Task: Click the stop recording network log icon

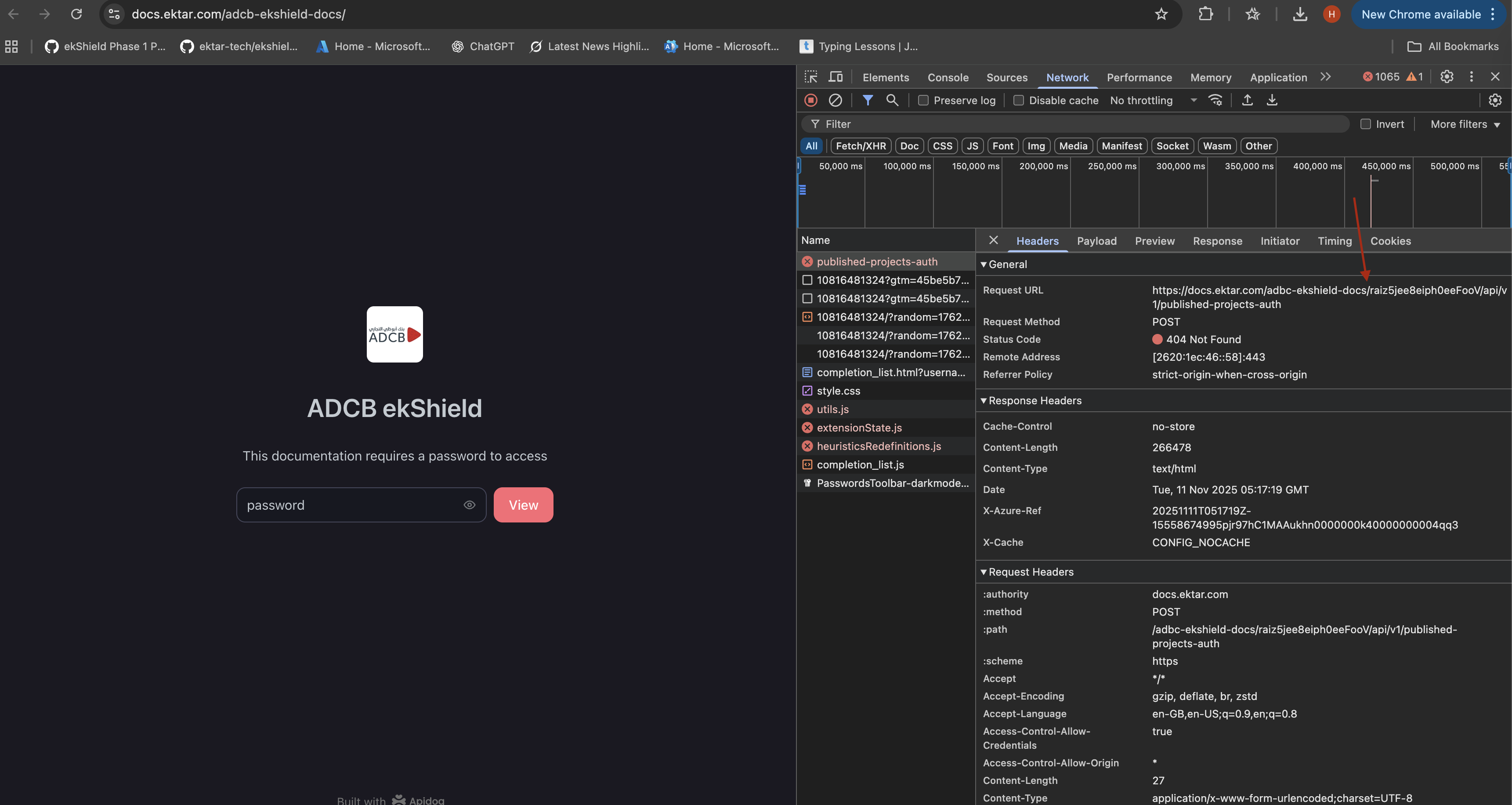Action: point(810,100)
